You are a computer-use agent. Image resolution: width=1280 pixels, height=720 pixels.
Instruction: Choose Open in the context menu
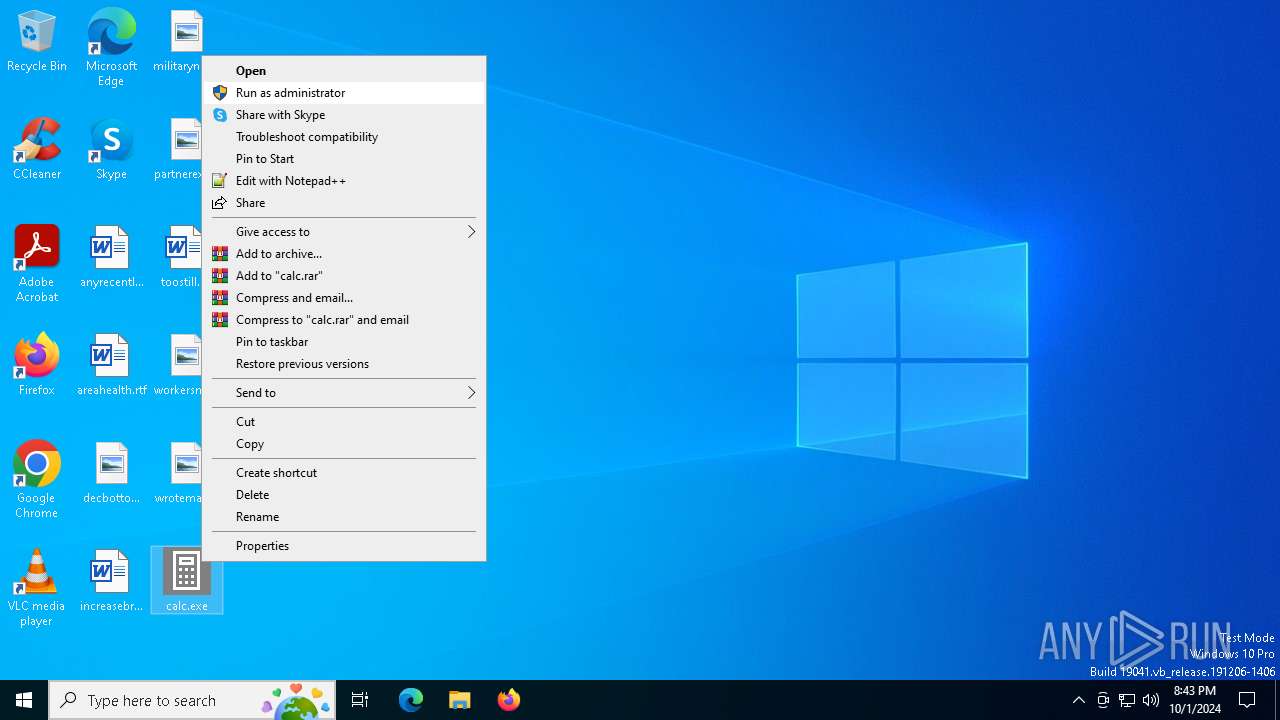[x=344, y=71]
